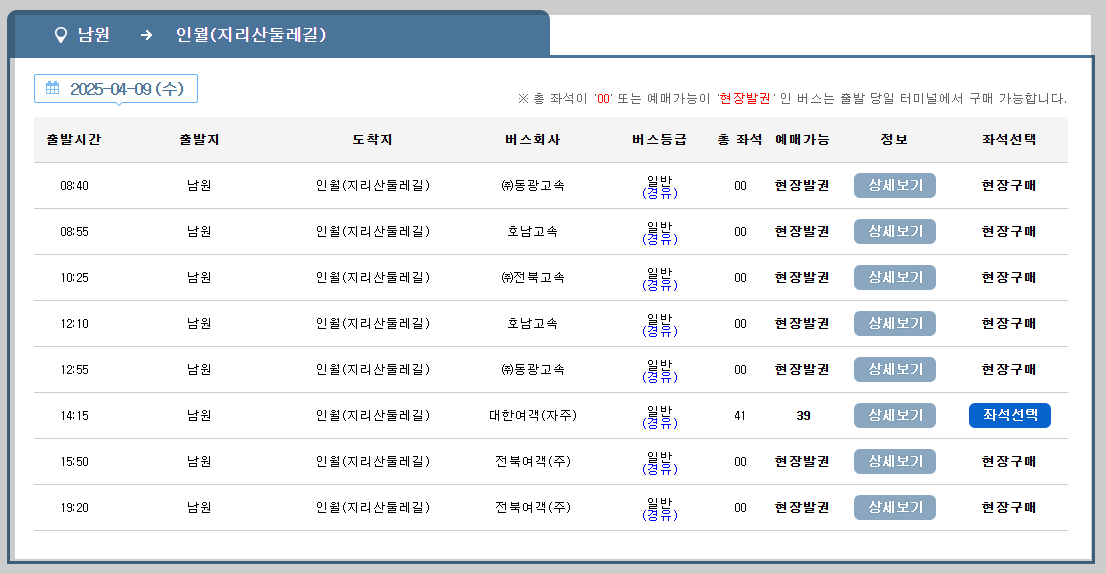The height and width of the screenshot is (574, 1106).
Task: Click the 출발지 column header
Action: [200, 140]
